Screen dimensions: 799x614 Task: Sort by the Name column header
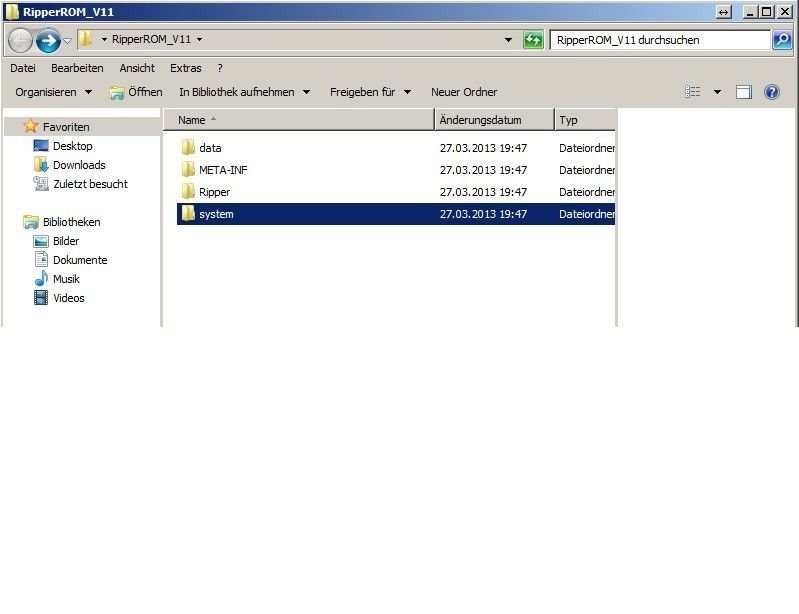point(300,120)
